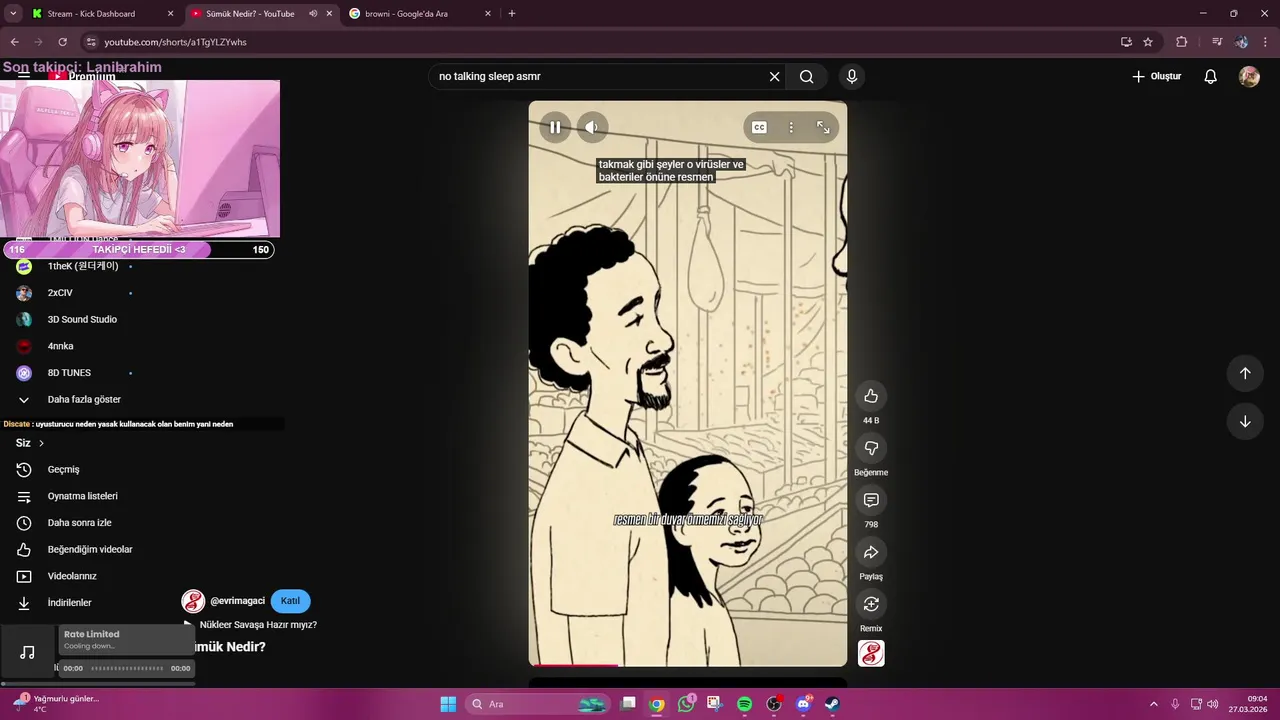Screen dimensions: 1280x720
Task: Open the @evrimagaci channel link
Action: (x=237, y=601)
